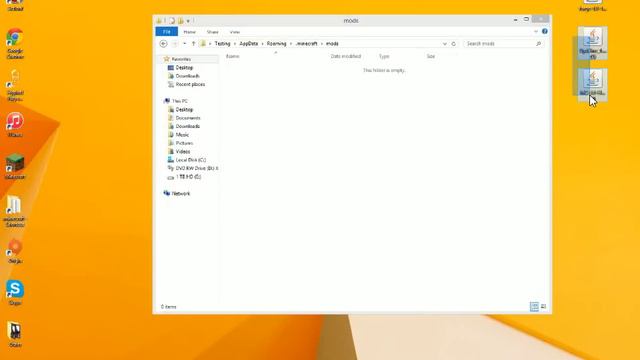Click the Forward navigation arrow
640x360 pixels.
175,44
